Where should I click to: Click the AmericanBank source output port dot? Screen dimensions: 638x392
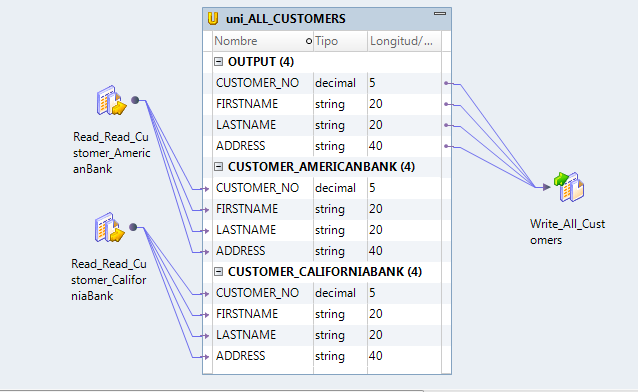point(135,100)
